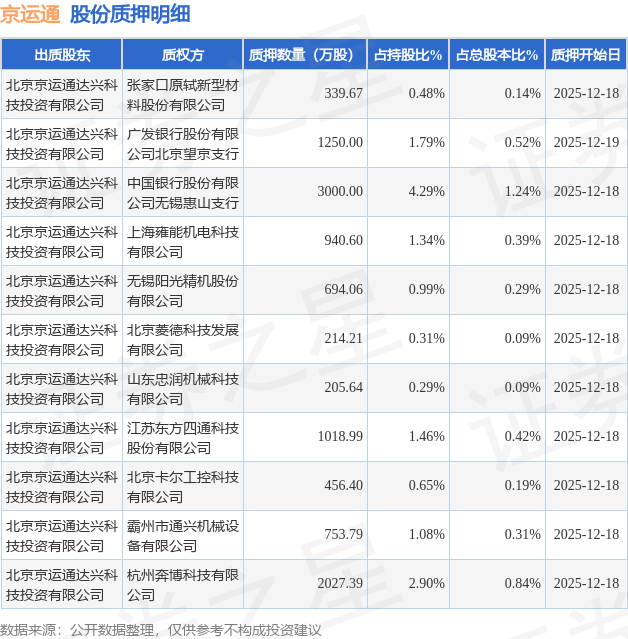Click pledge quantity 753.79

coord(343,534)
